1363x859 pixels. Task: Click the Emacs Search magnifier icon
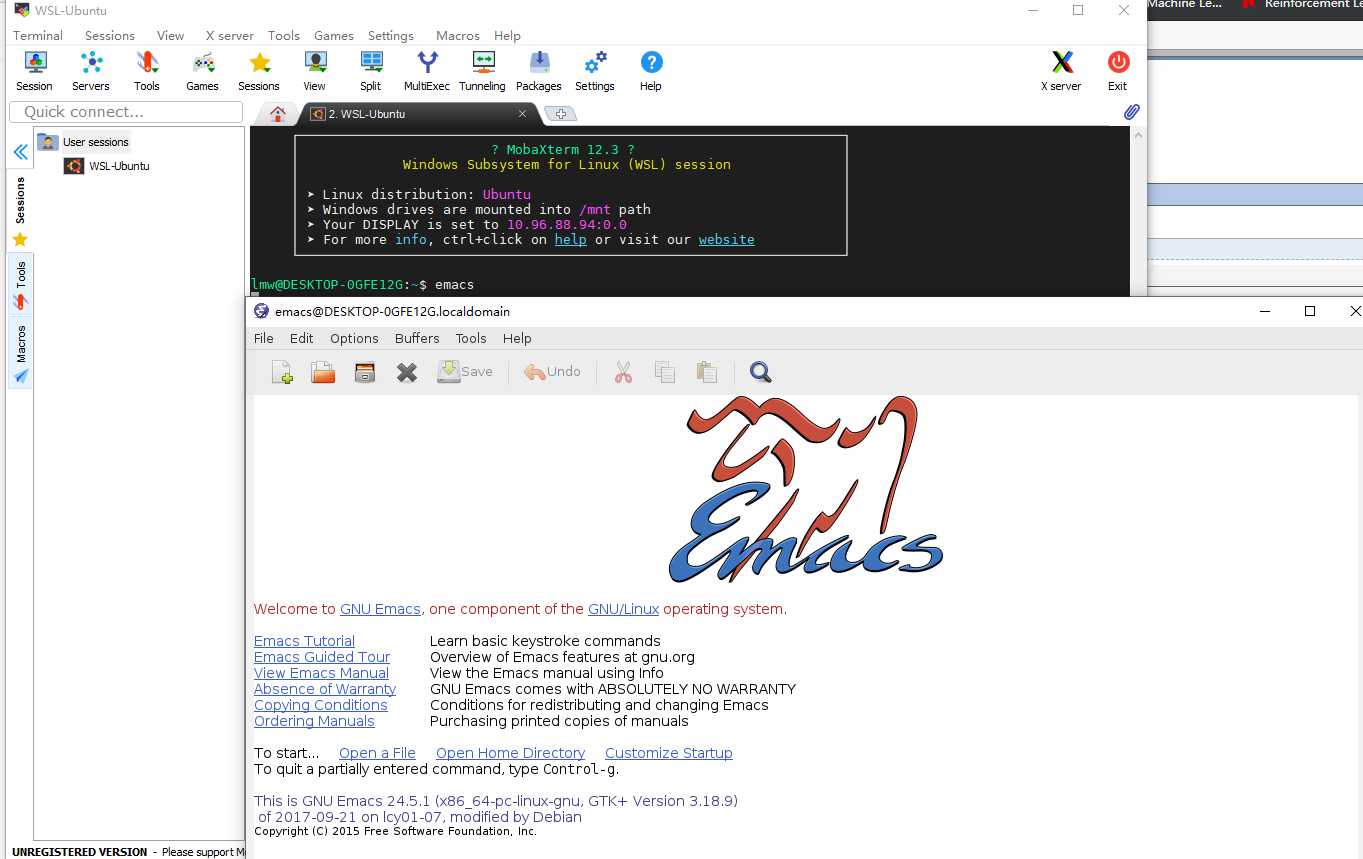[x=761, y=372]
